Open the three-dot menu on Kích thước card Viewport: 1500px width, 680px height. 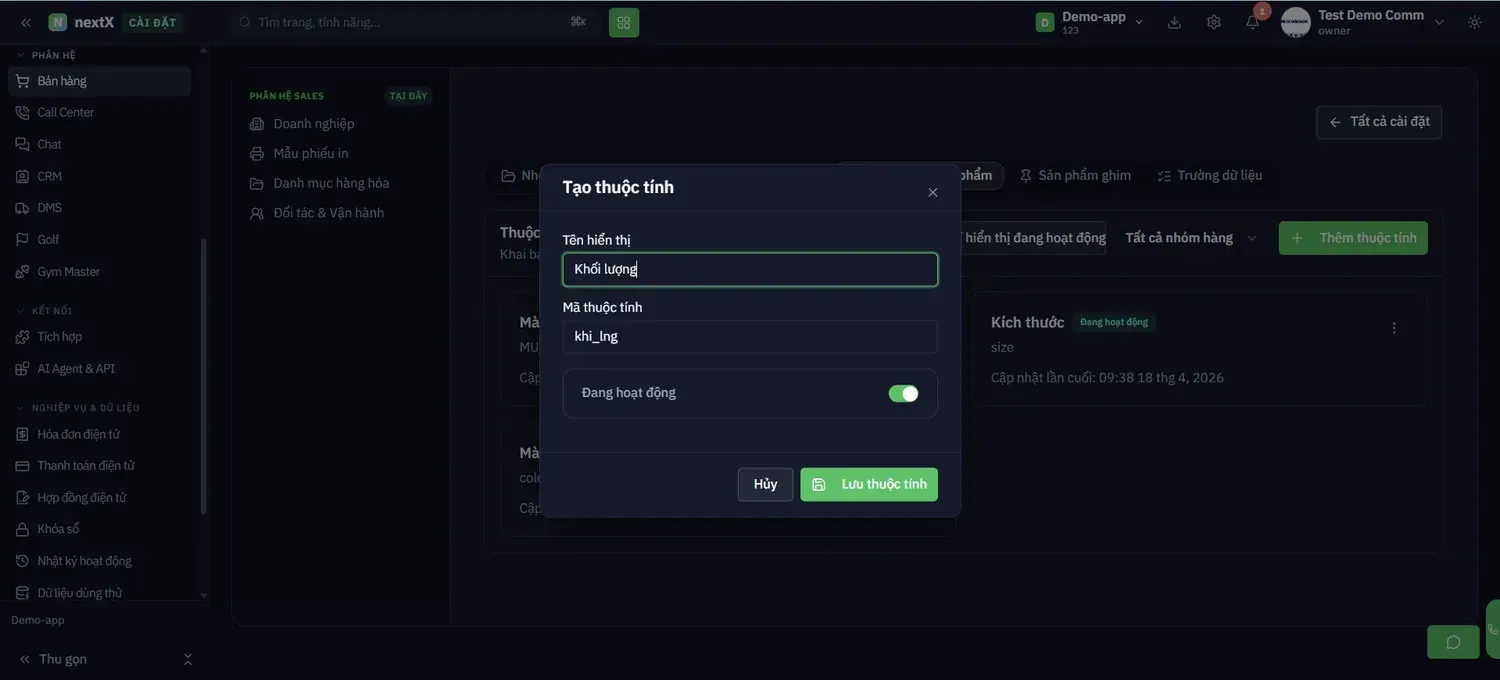pyautogui.click(x=1394, y=328)
